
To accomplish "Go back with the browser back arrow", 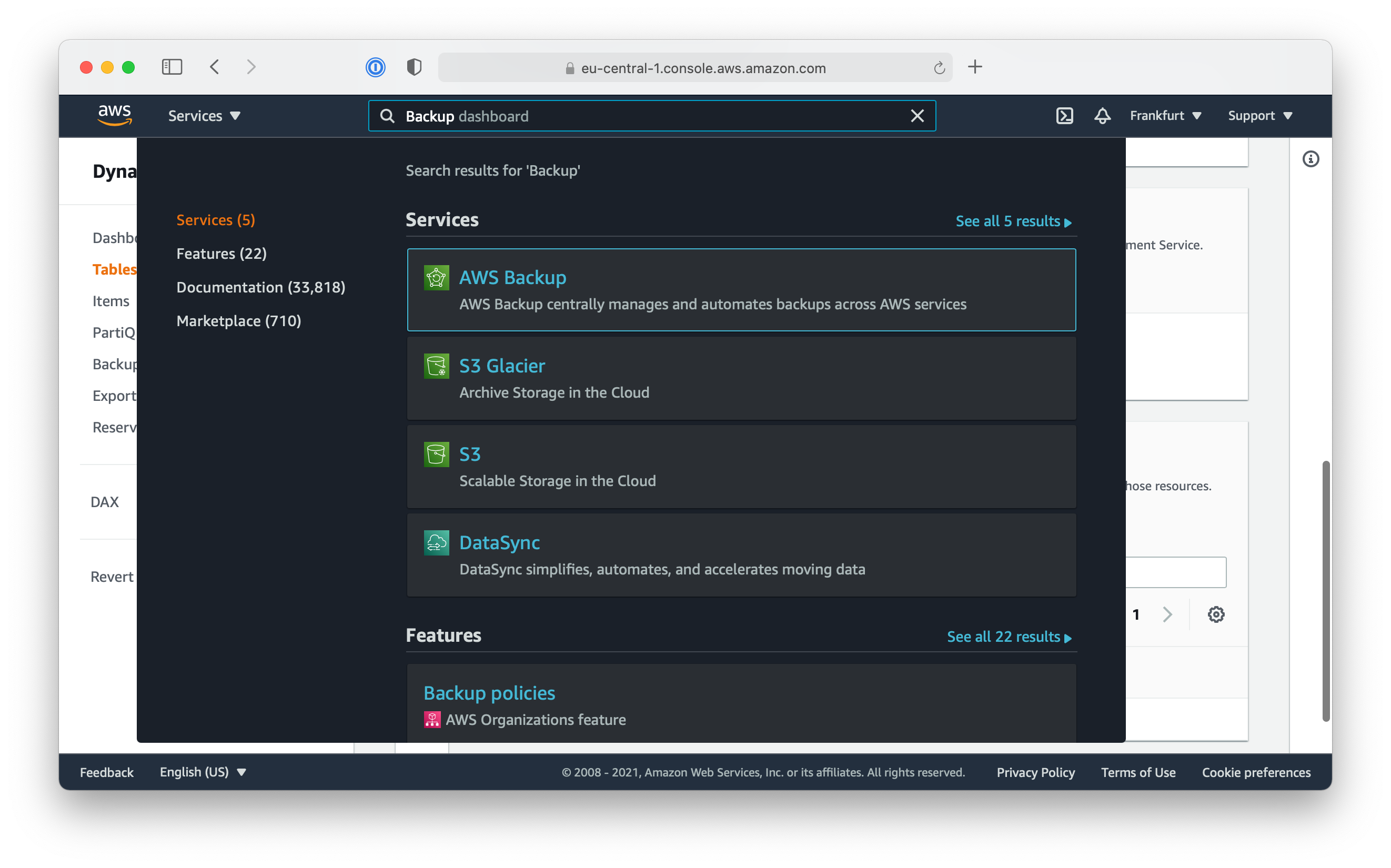I will 215,67.
